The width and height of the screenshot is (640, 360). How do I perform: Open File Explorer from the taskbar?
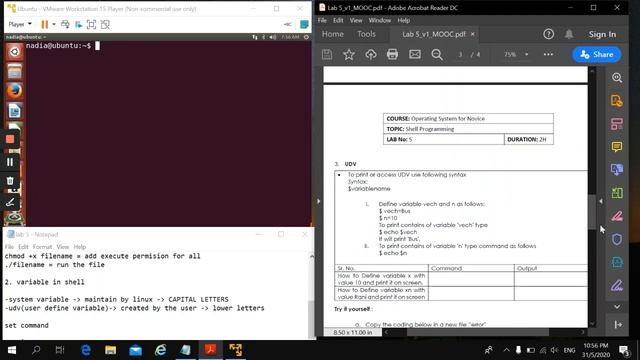[x=111, y=350]
